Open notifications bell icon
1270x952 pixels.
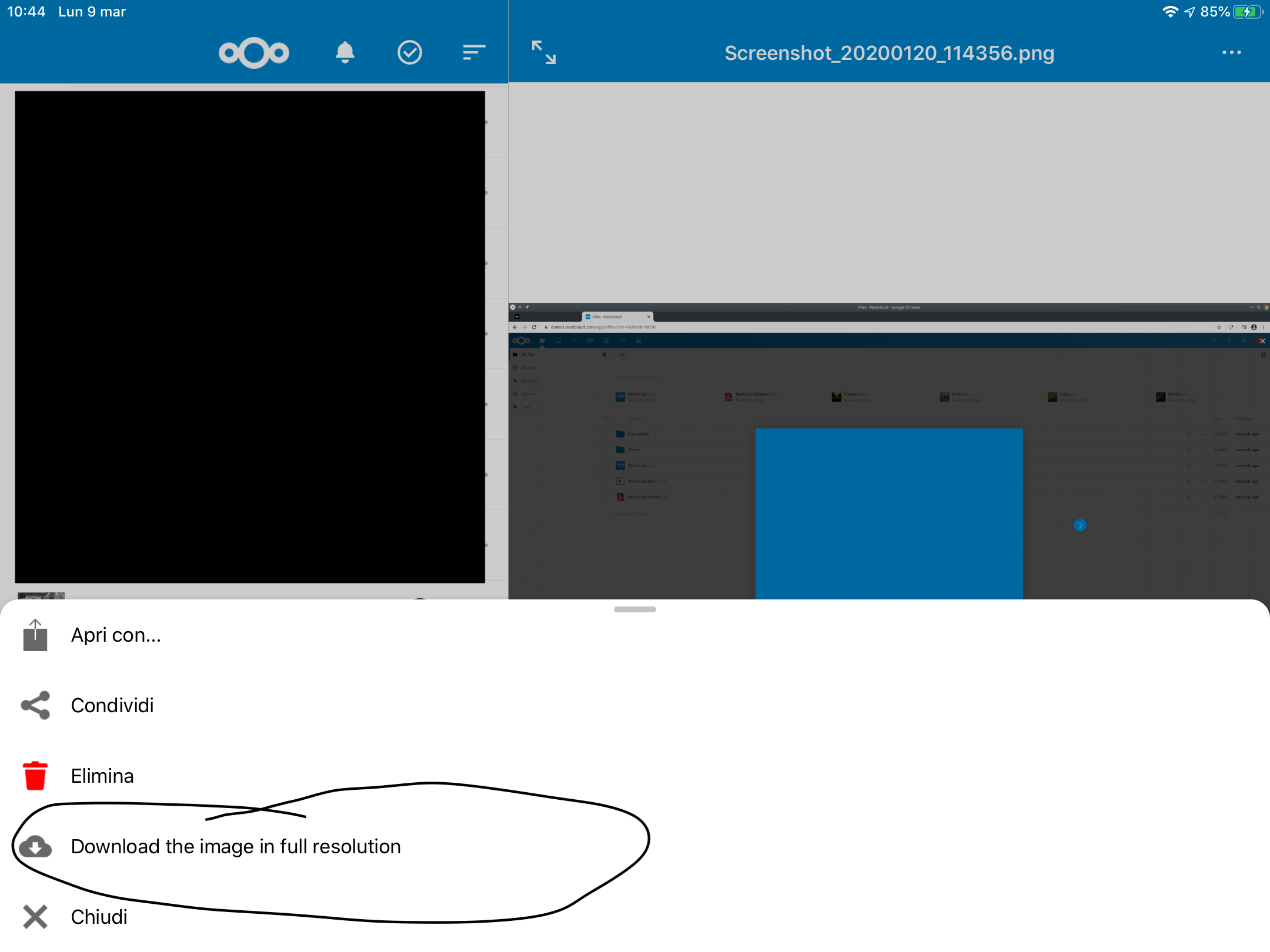coord(345,53)
